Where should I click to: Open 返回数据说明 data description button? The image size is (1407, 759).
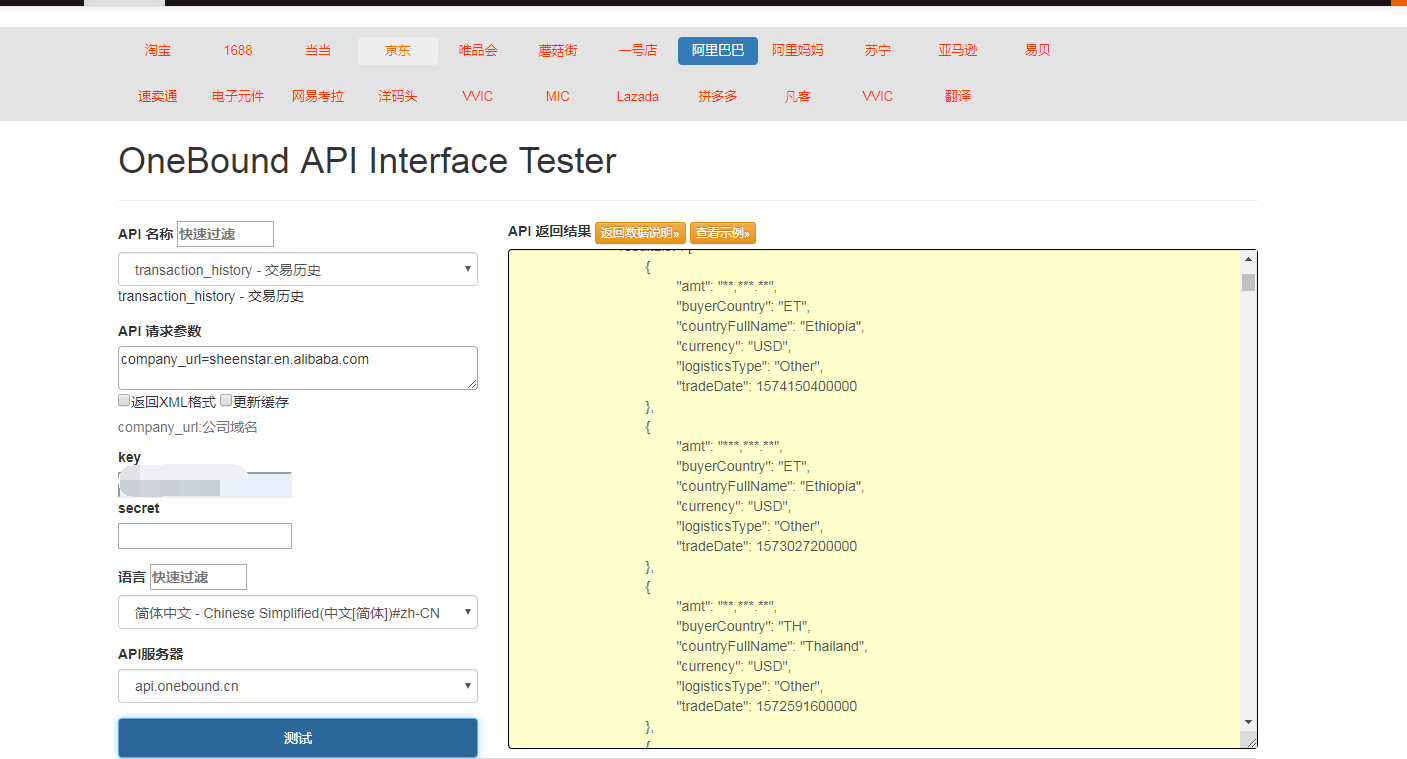[640, 233]
